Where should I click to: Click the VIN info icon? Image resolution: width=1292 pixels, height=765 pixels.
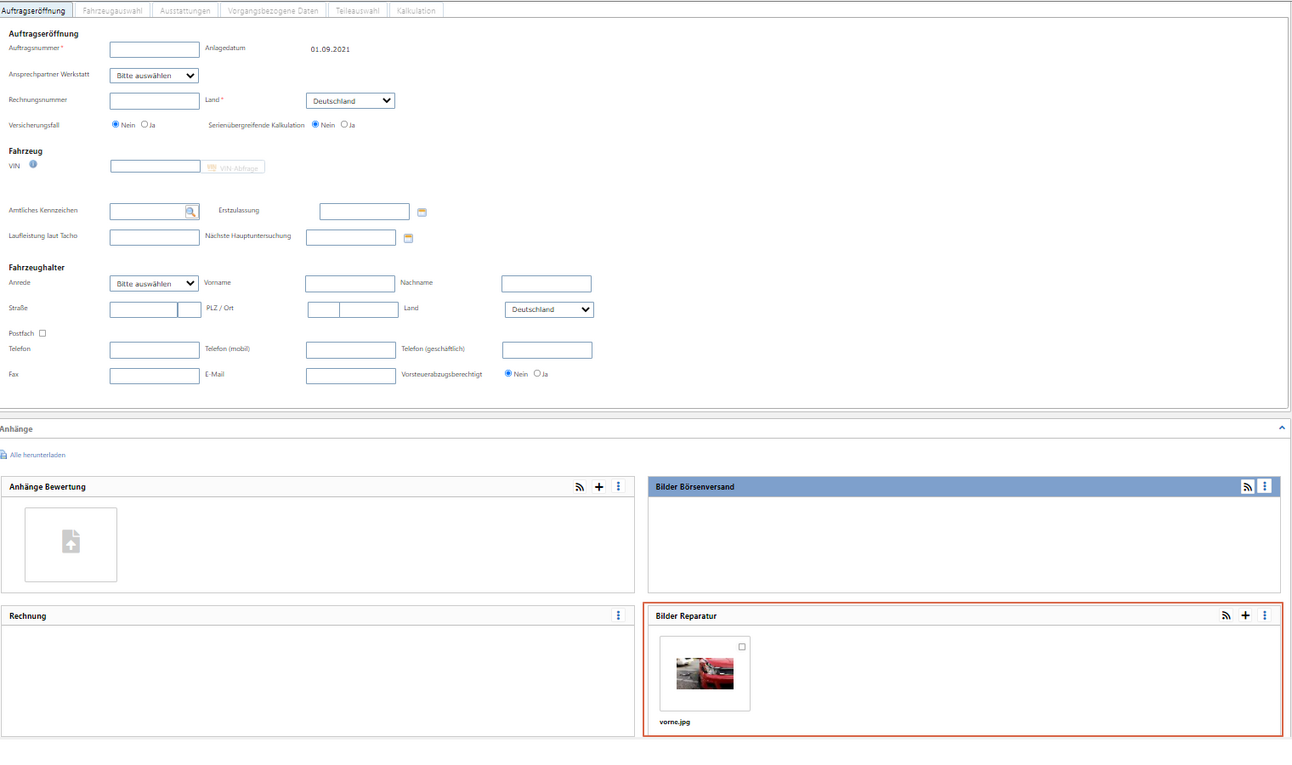pos(33,164)
